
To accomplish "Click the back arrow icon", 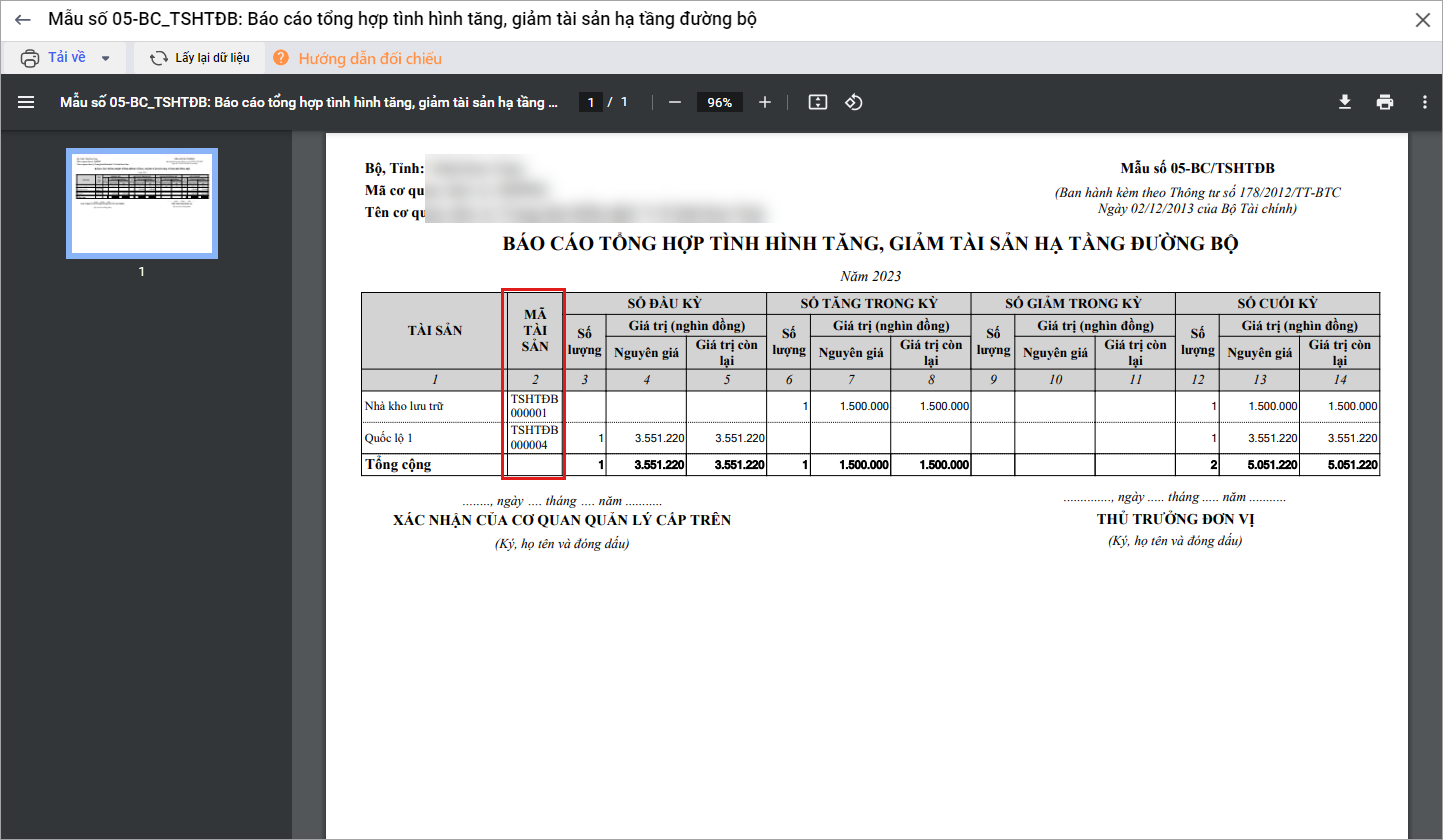I will point(23,20).
